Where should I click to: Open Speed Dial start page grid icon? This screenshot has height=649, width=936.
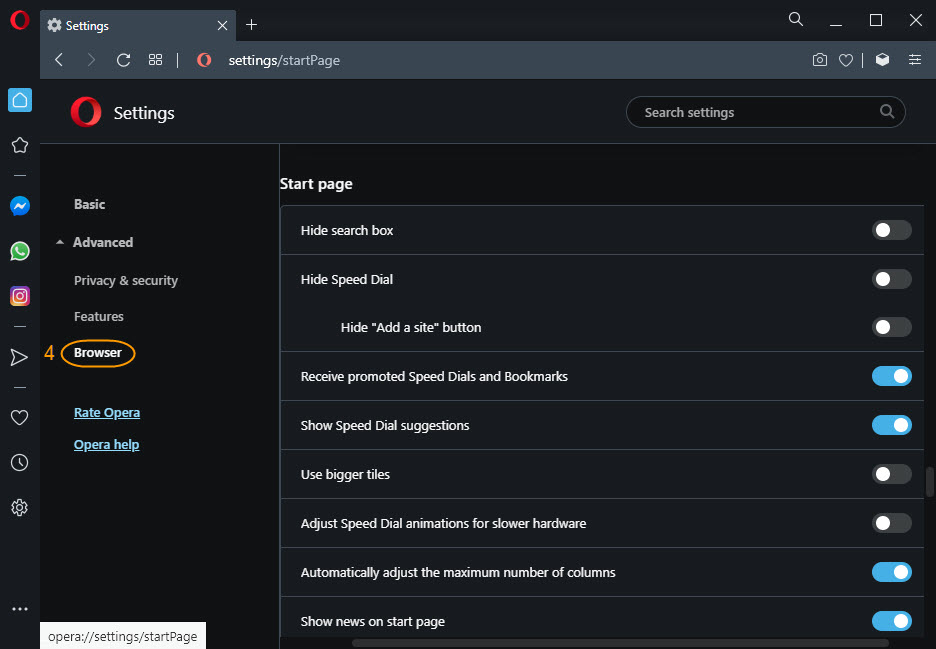click(155, 60)
